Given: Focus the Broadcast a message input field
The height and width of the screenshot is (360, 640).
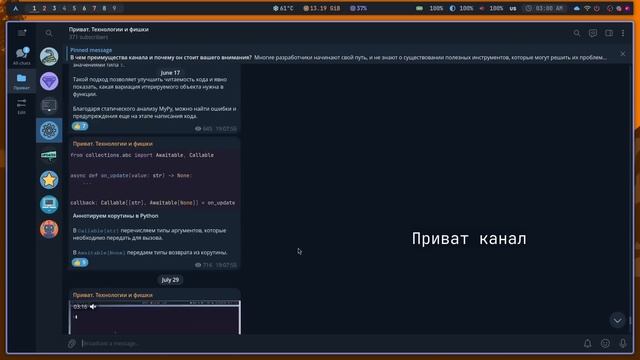Looking at the screenshot, I should click(x=330, y=344).
